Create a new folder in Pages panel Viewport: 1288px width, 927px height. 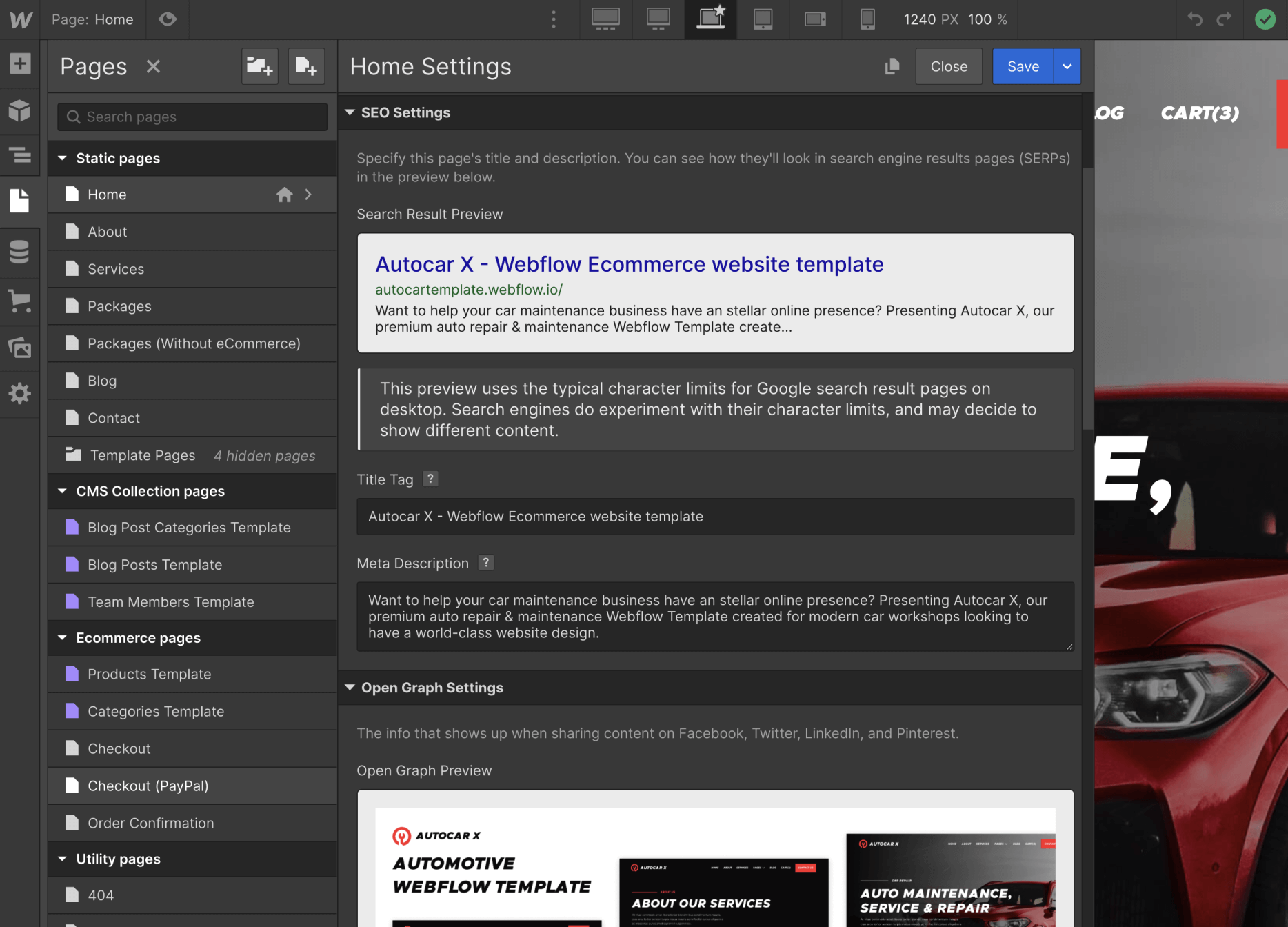pos(259,66)
